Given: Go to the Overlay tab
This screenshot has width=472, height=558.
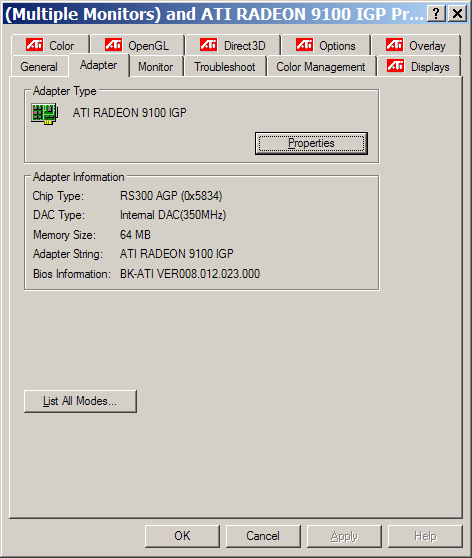Looking at the screenshot, I should pyautogui.click(x=416, y=45).
